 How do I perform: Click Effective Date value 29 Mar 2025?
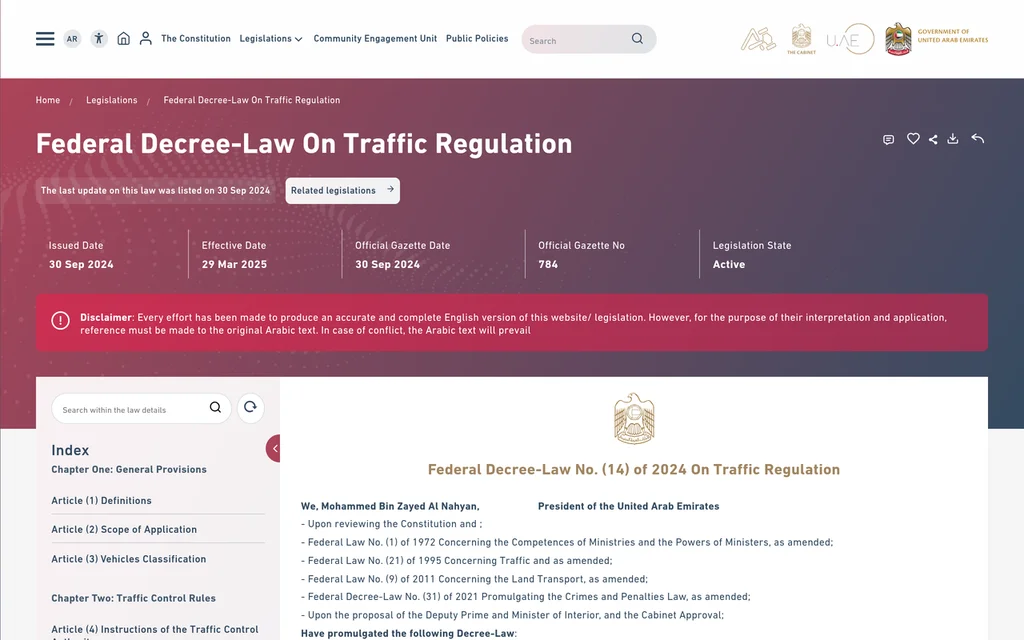click(234, 264)
